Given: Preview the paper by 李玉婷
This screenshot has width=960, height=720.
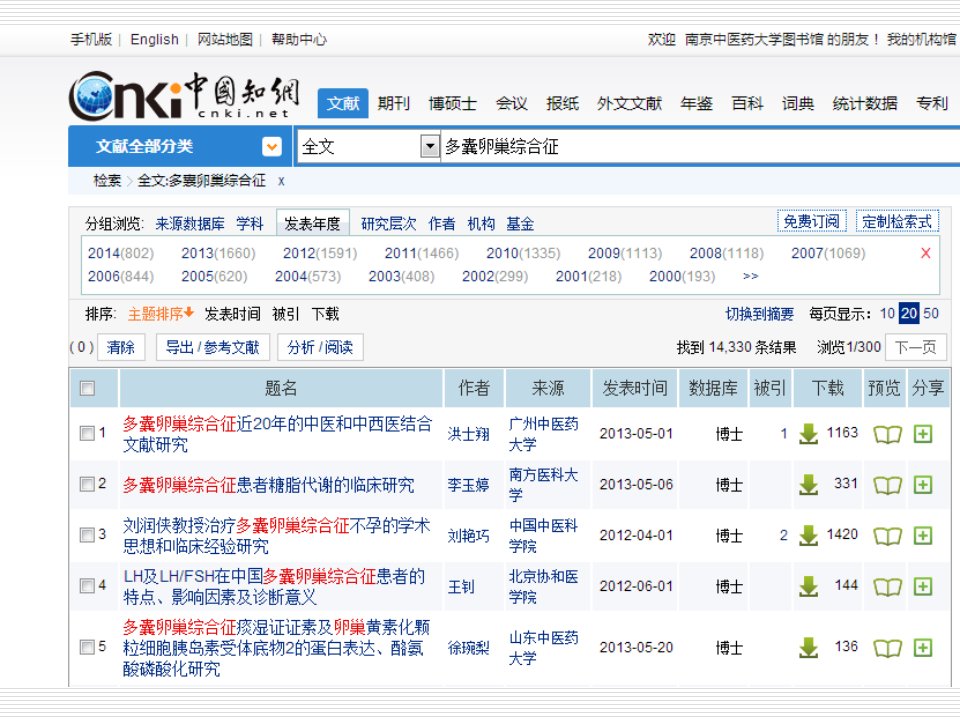Looking at the screenshot, I should click(x=887, y=486).
